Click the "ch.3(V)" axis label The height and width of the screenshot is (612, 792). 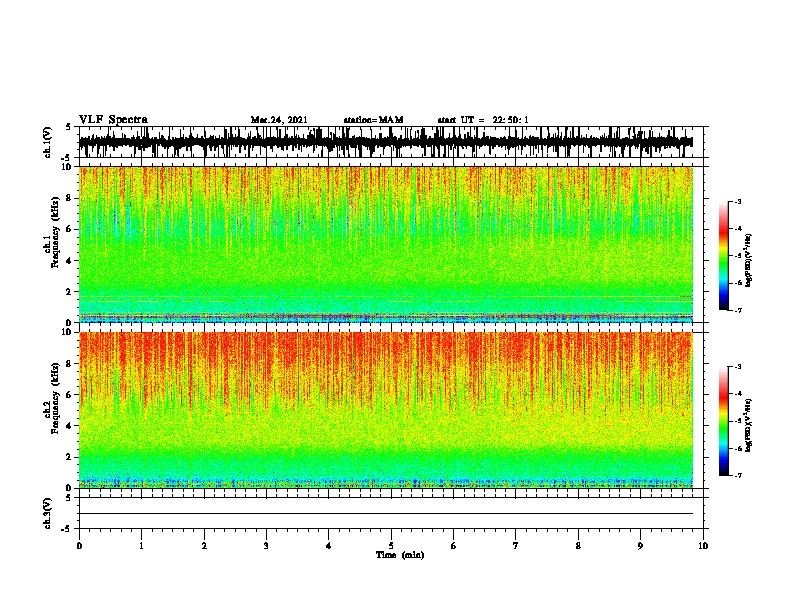tap(48, 513)
